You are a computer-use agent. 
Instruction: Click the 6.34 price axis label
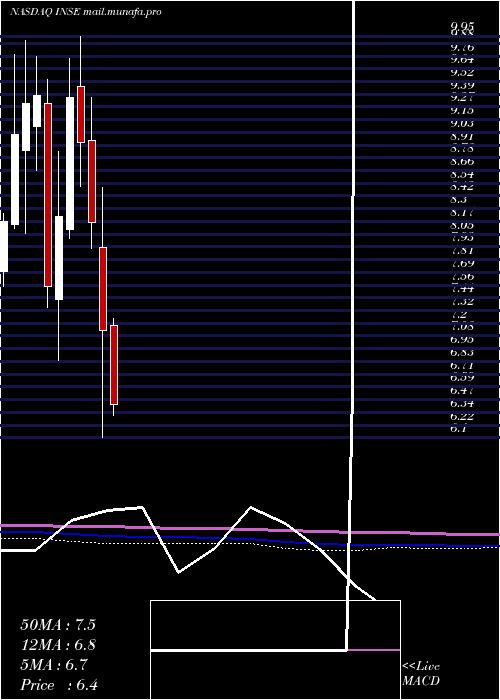pos(462,404)
